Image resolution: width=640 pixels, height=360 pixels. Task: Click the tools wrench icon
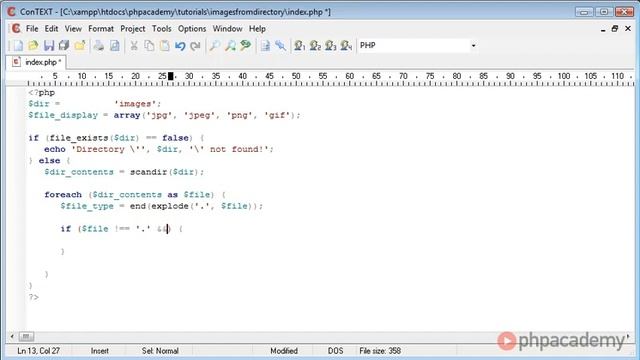[x=280, y=46]
